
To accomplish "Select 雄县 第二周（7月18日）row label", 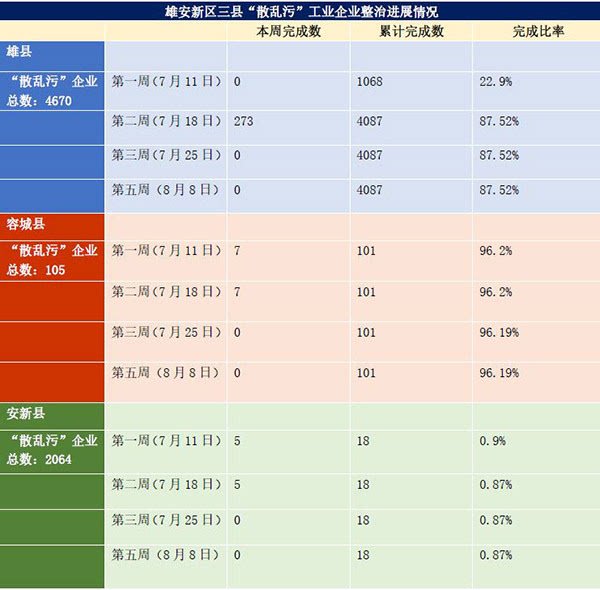I will 166,121.
